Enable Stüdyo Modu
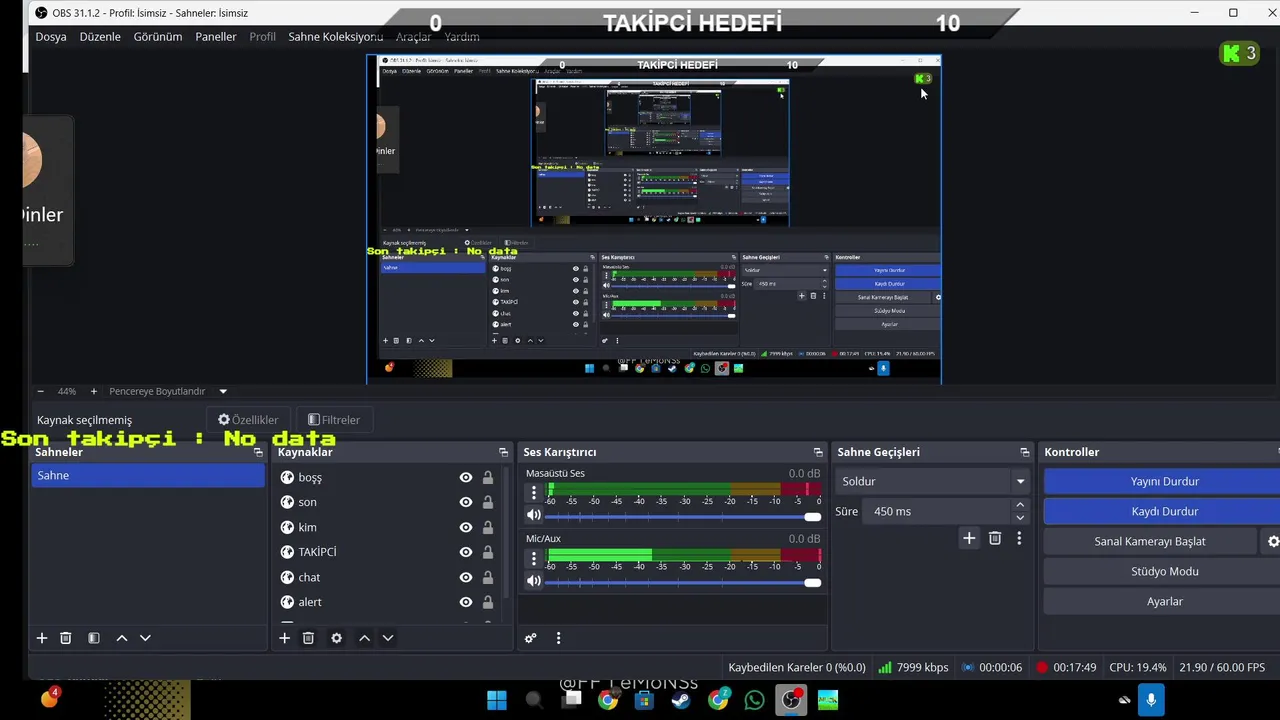The height and width of the screenshot is (720, 1280). [x=1164, y=571]
